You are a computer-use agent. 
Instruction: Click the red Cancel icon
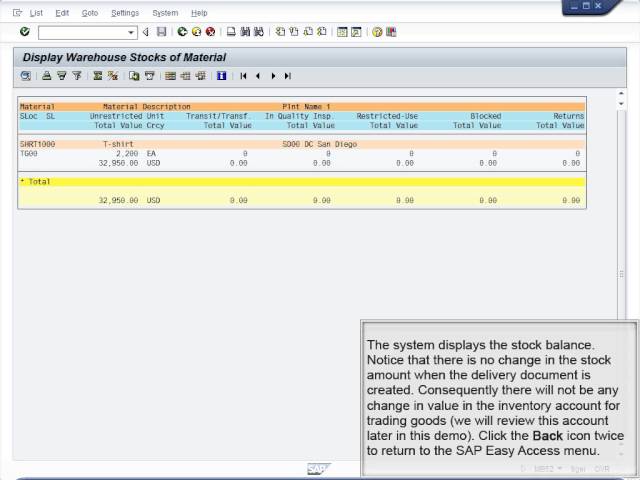210,32
